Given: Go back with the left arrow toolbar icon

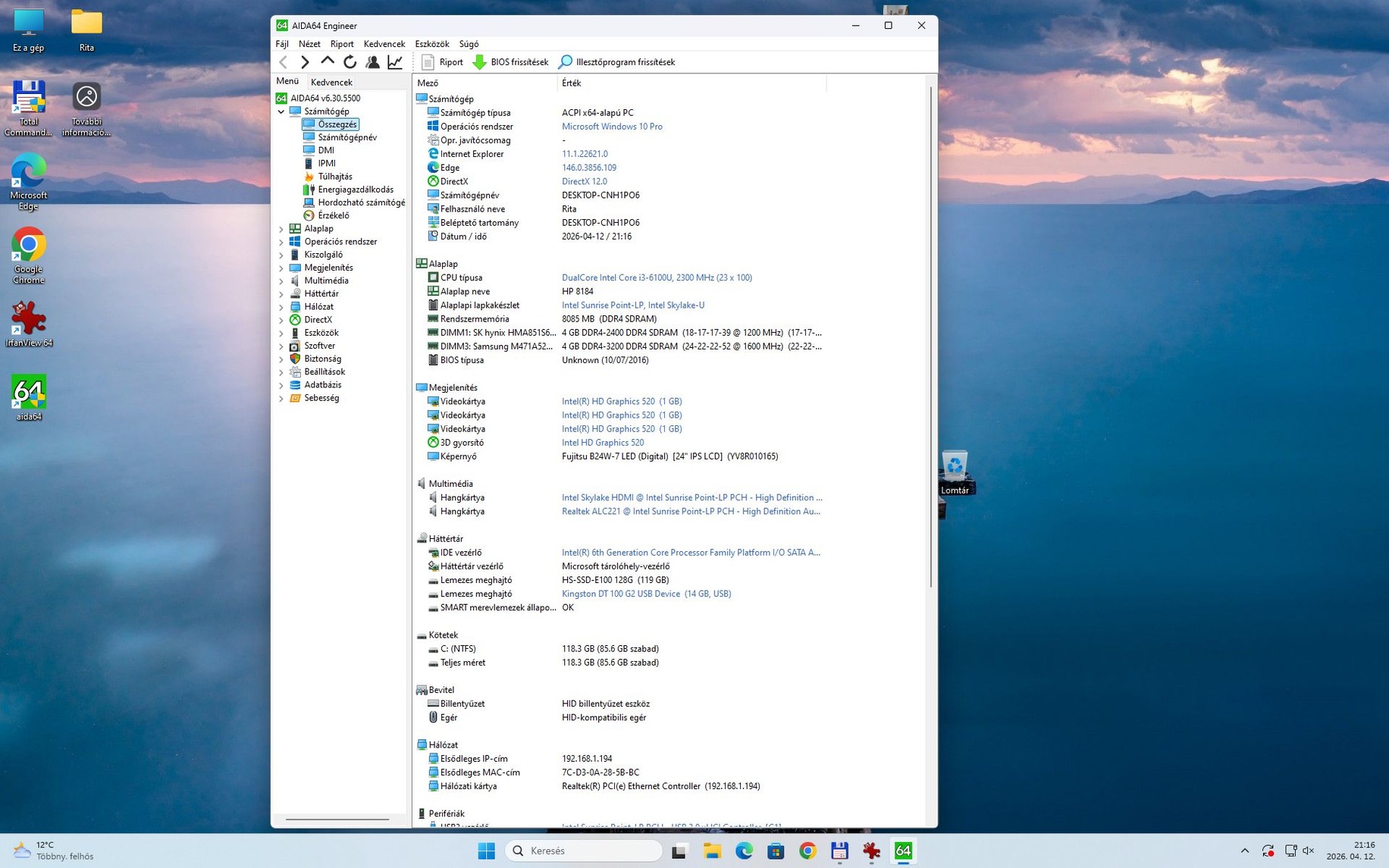Looking at the screenshot, I should point(284,62).
